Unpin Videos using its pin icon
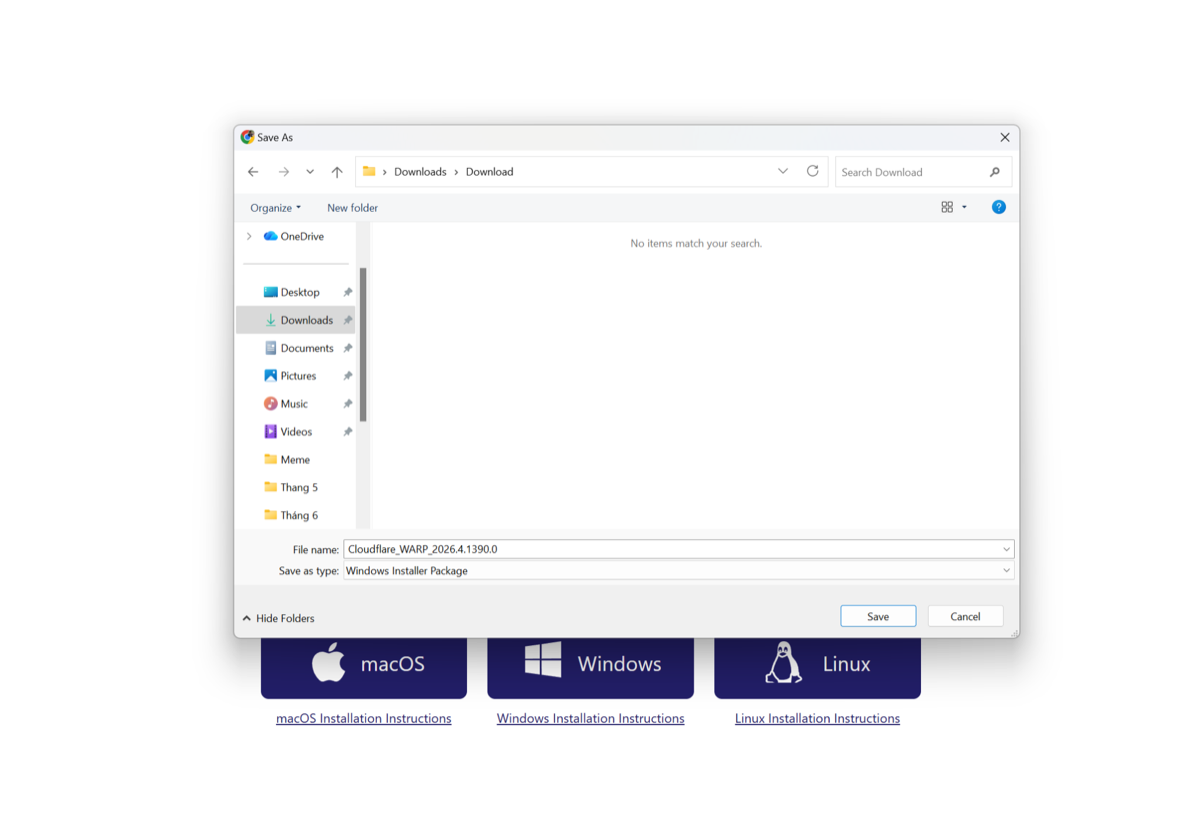The height and width of the screenshot is (836, 1200). pos(347,432)
